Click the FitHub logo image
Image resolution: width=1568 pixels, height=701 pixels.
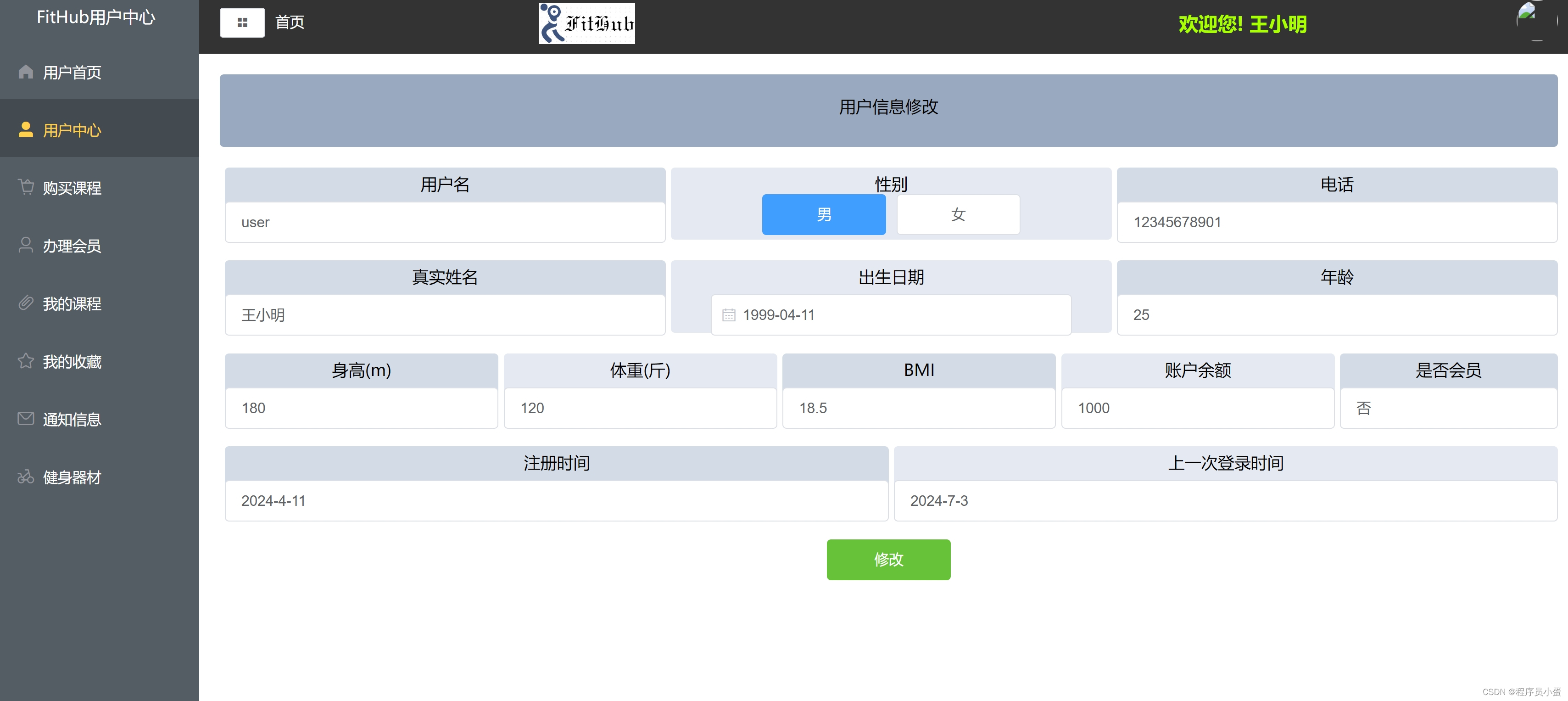click(x=586, y=23)
